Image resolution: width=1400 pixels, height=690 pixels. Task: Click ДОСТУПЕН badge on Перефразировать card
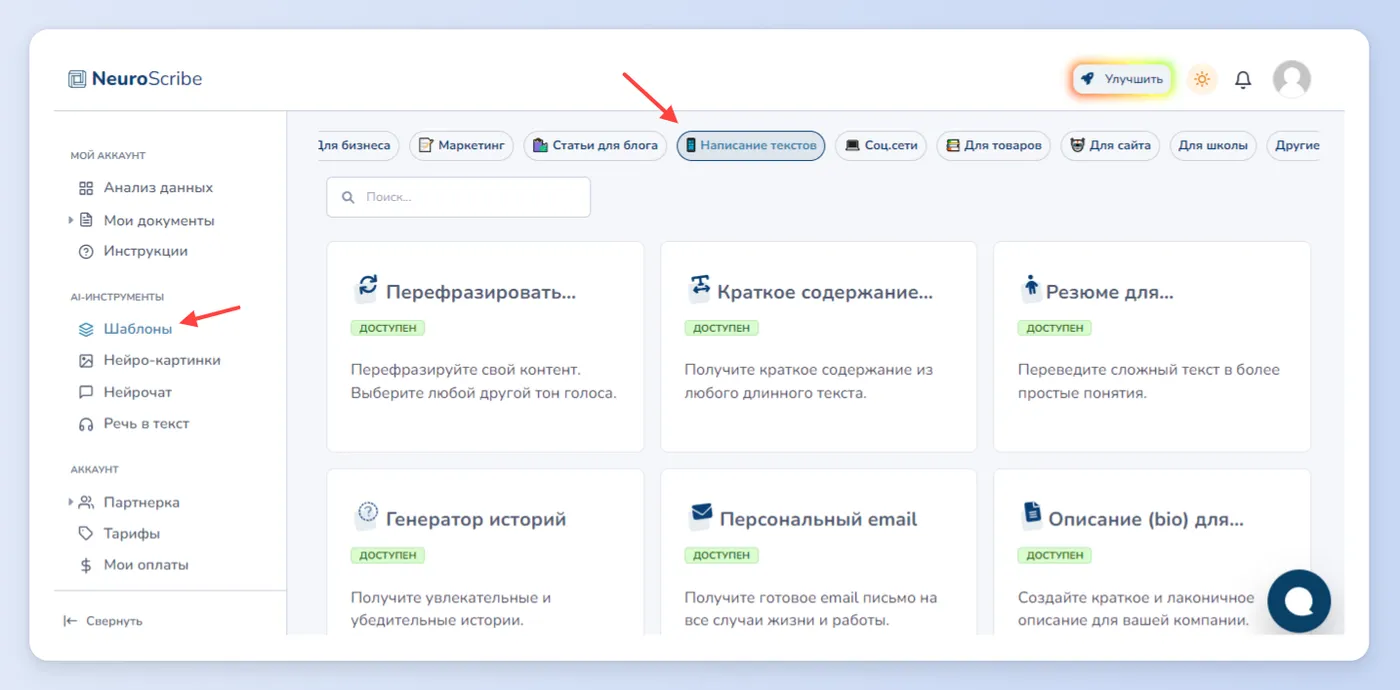[x=388, y=328]
